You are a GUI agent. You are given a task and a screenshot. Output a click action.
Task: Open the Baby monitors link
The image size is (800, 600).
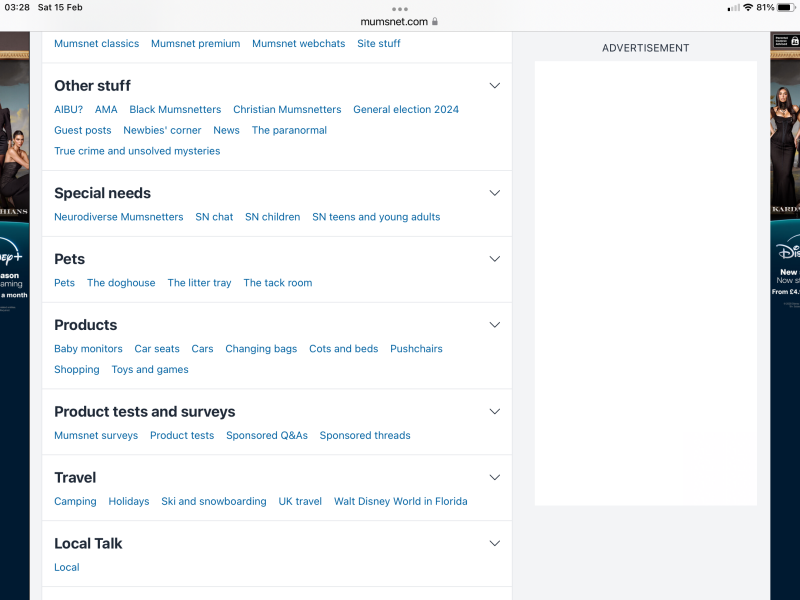click(x=88, y=349)
